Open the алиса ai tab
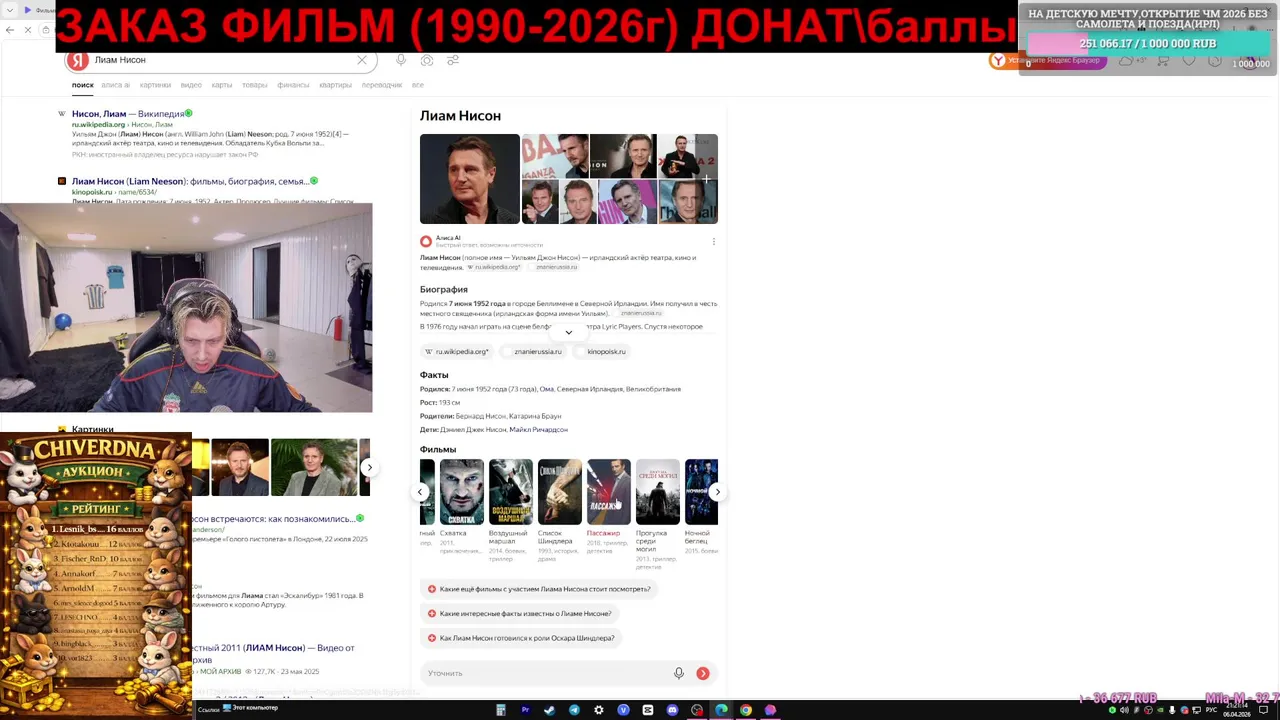Viewport: 1280px width, 720px height. coord(116,85)
